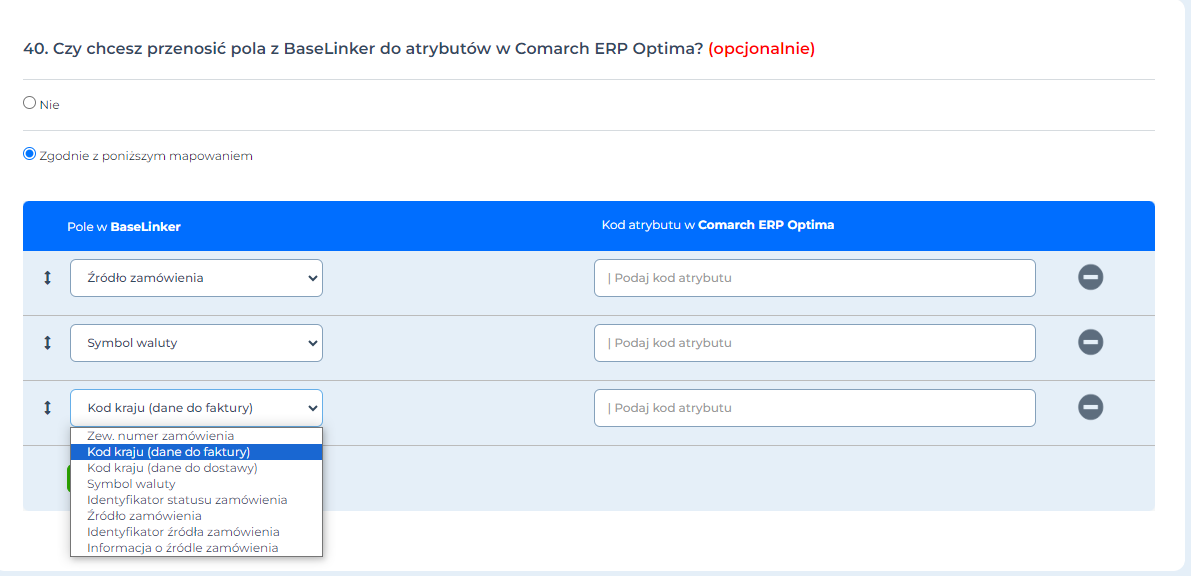Grab reorder handle for Źródło zamówienia row
The image size is (1191, 576).
tap(47, 278)
